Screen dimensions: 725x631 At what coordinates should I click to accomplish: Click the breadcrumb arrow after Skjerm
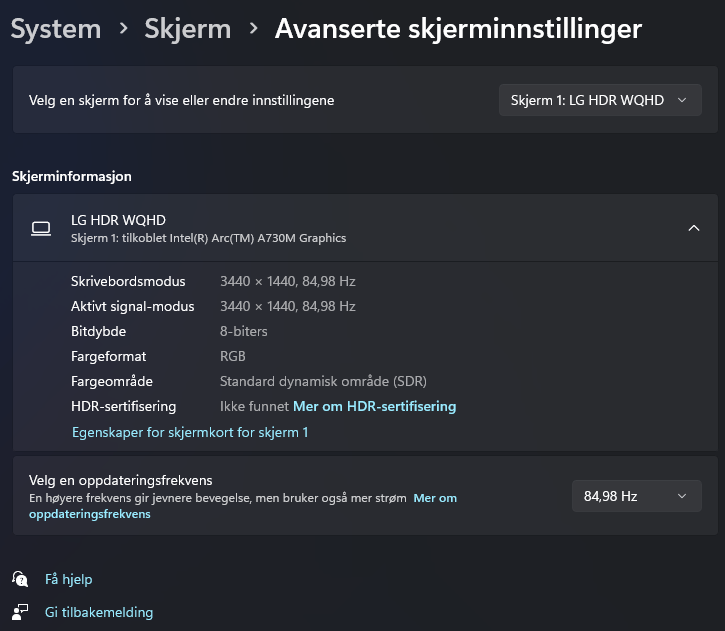pos(254,29)
